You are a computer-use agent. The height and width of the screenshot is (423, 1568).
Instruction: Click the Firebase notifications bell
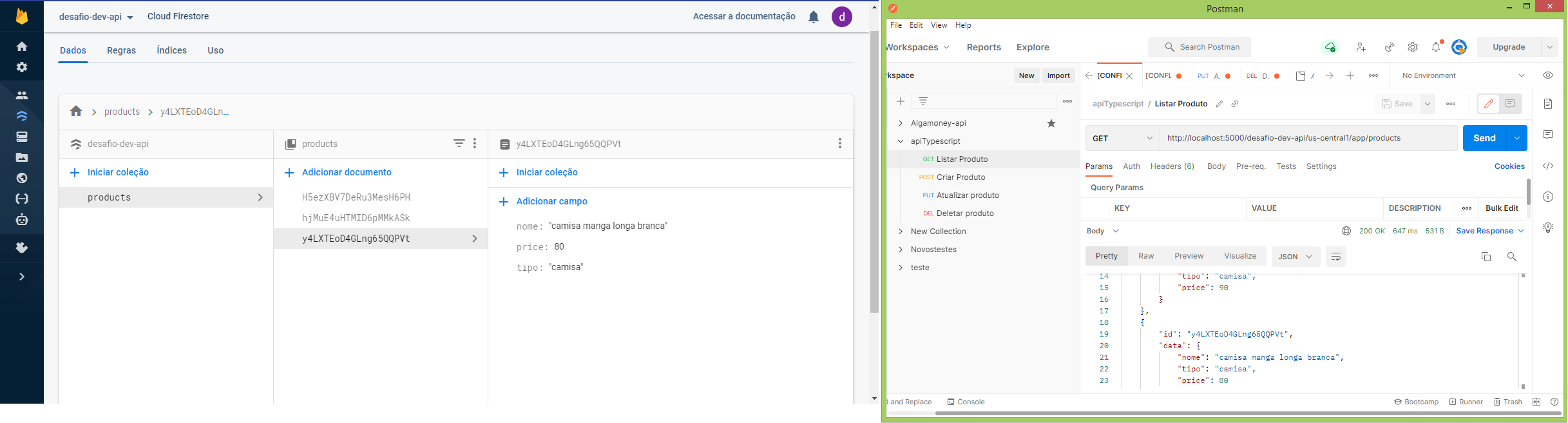click(x=814, y=17)
